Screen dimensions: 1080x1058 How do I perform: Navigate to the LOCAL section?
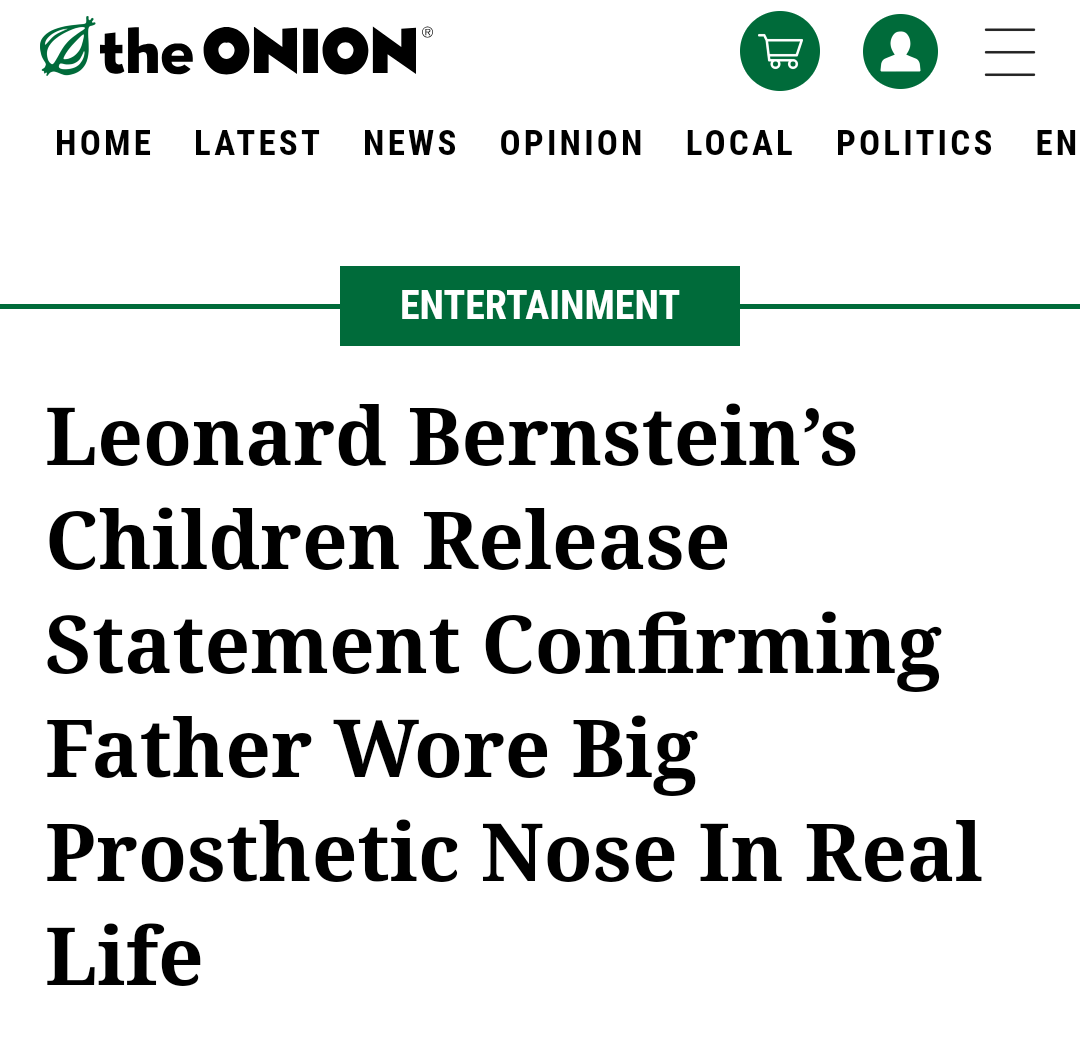(x=740, y=143)
